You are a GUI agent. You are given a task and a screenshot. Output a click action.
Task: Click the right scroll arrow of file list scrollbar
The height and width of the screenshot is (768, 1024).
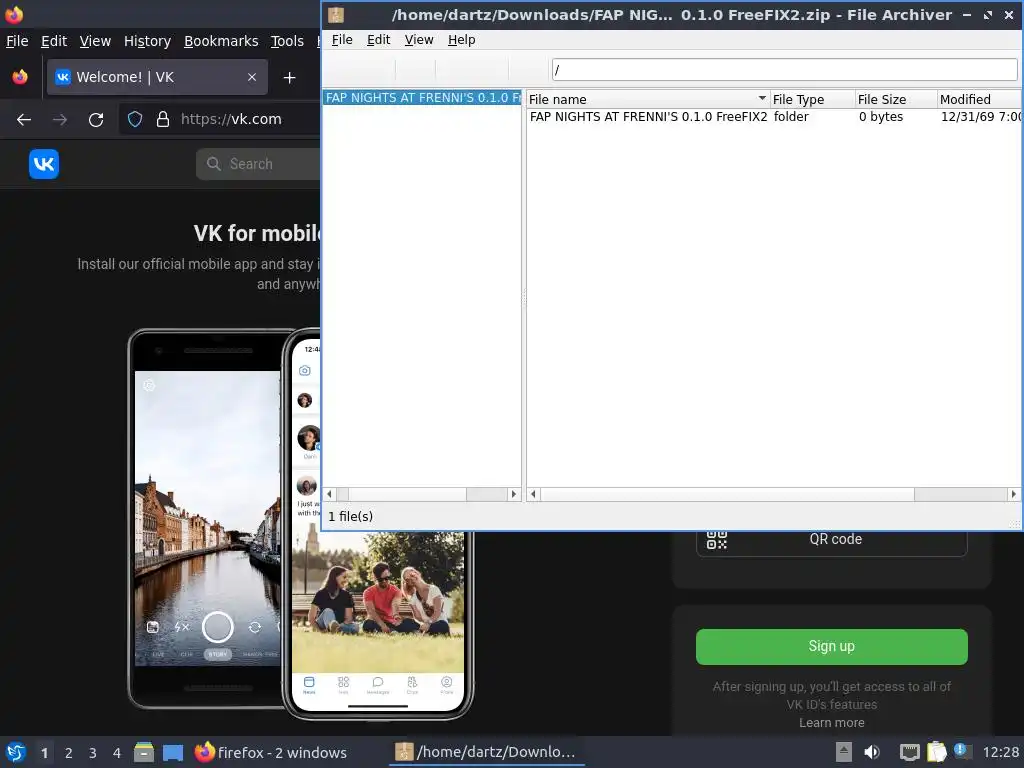1014,494
